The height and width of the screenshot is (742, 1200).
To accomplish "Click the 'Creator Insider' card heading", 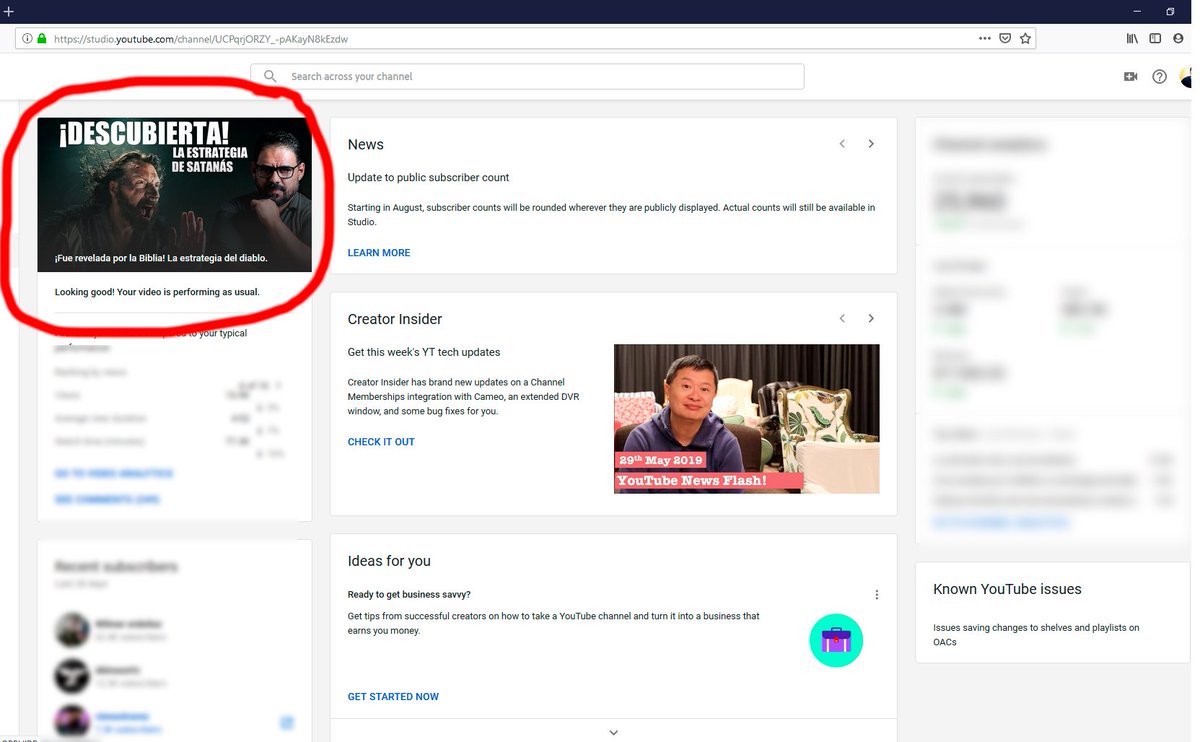I will pyautogui.click(x=395, y=319).
